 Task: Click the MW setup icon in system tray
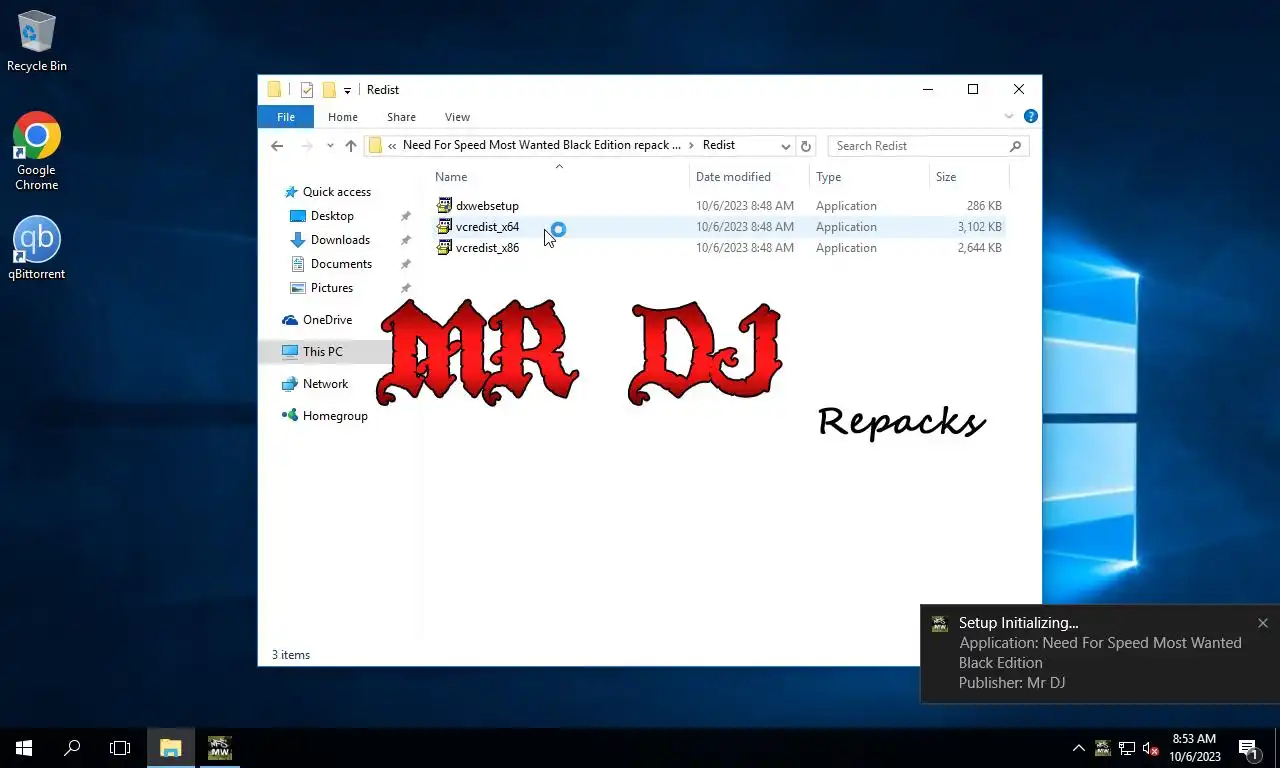coord(1102,748)
